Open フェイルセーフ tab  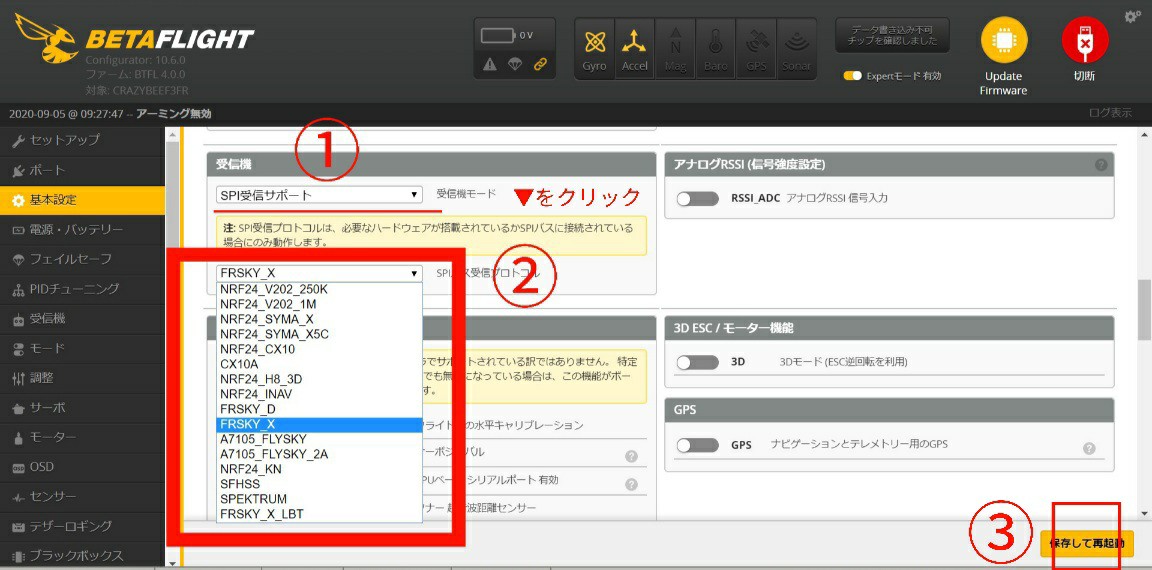pos(82,259)
